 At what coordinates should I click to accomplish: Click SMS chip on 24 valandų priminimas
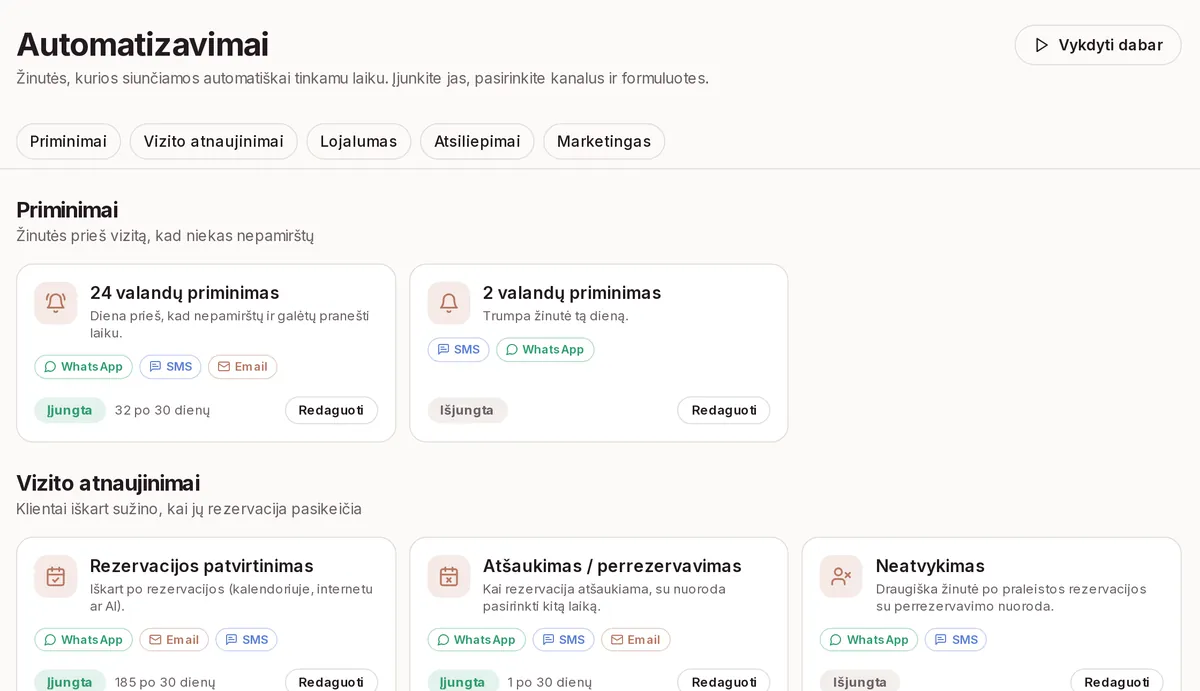click(170, 367)
